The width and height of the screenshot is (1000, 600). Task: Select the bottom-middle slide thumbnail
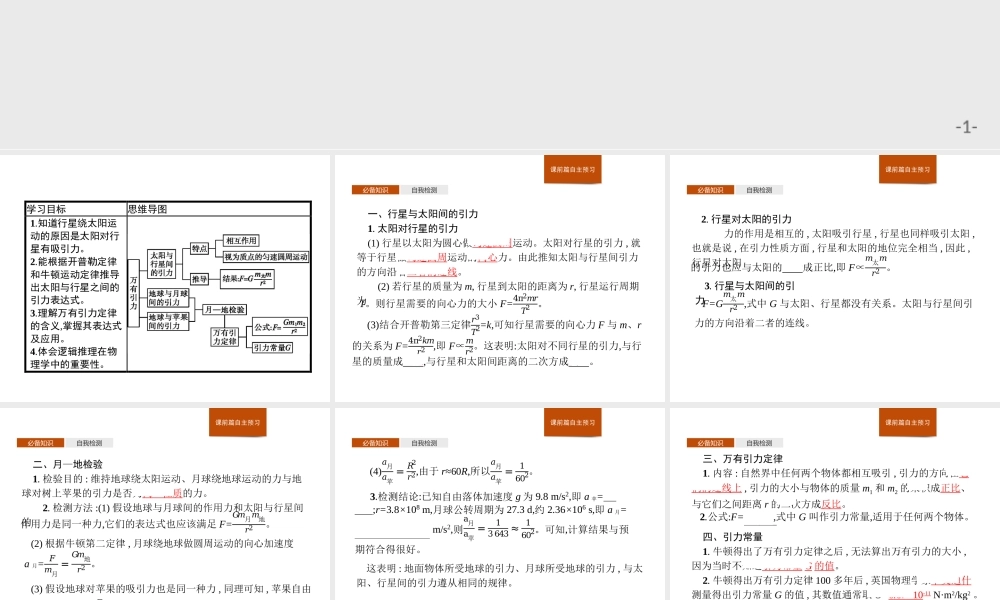coord(500,500)
